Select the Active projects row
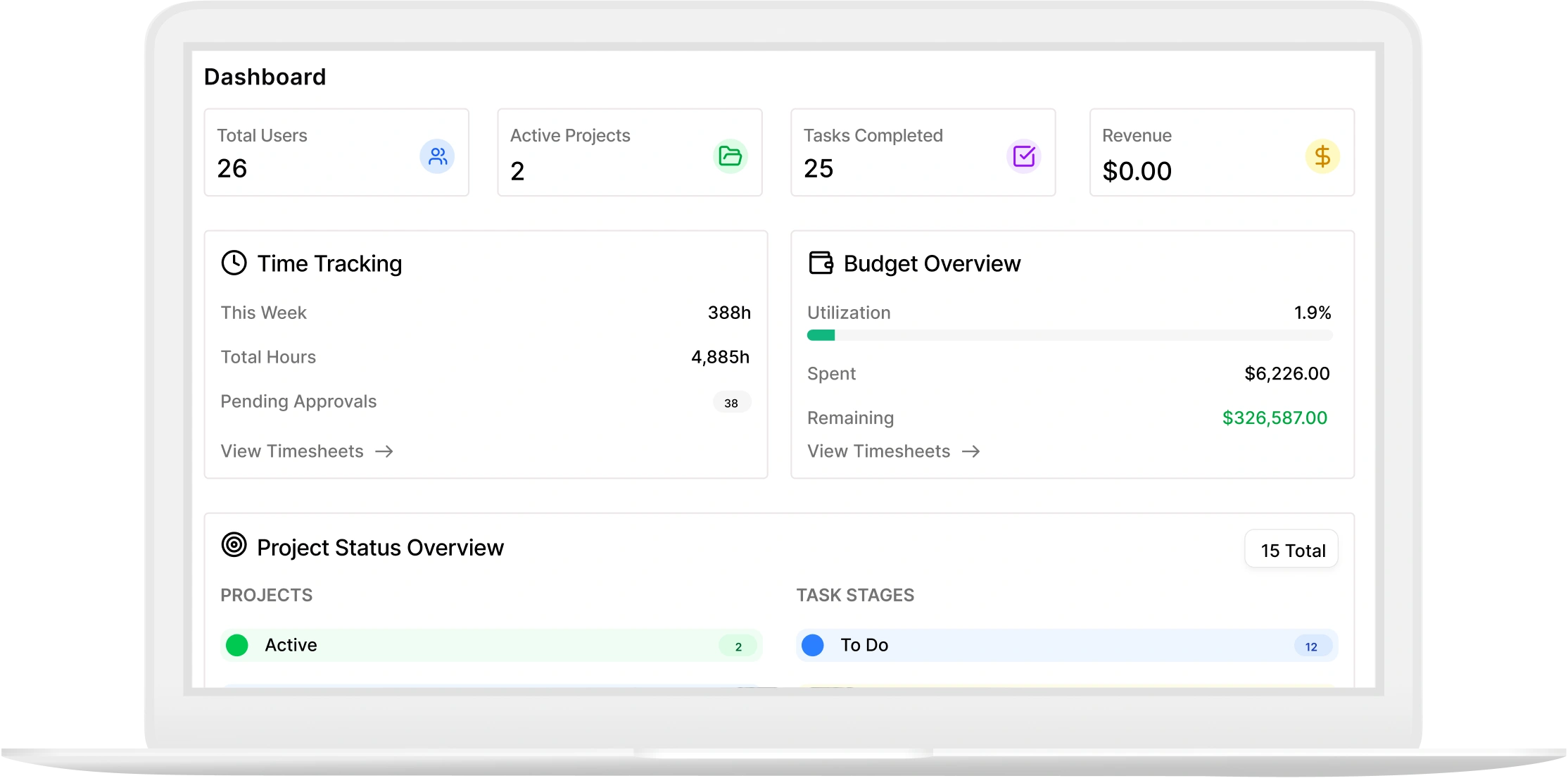 pos(491,645)
